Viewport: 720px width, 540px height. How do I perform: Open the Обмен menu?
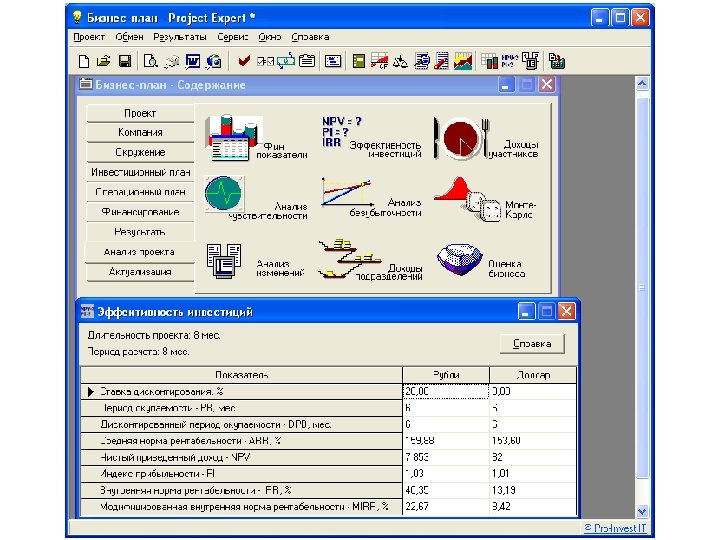point(129,37)
